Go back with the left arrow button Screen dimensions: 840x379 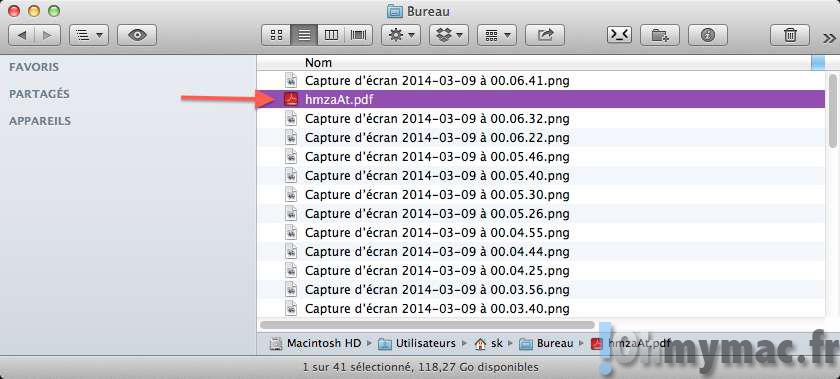click(x=22, y=35)
